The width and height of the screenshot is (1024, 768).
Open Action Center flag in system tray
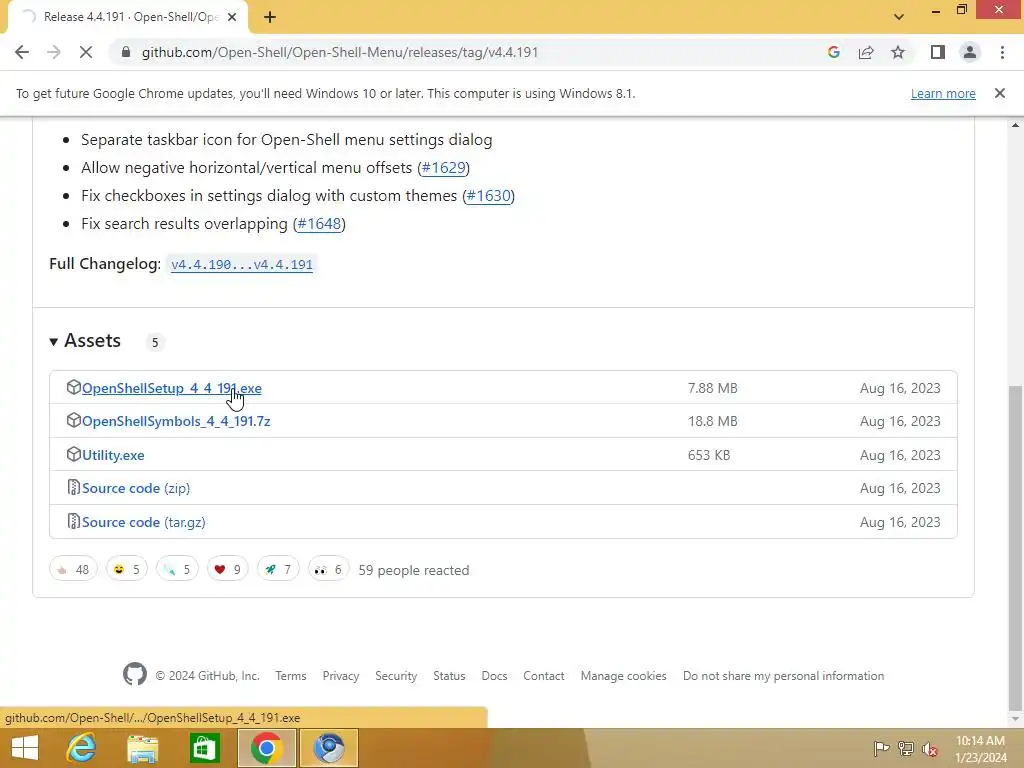(881, 748)
